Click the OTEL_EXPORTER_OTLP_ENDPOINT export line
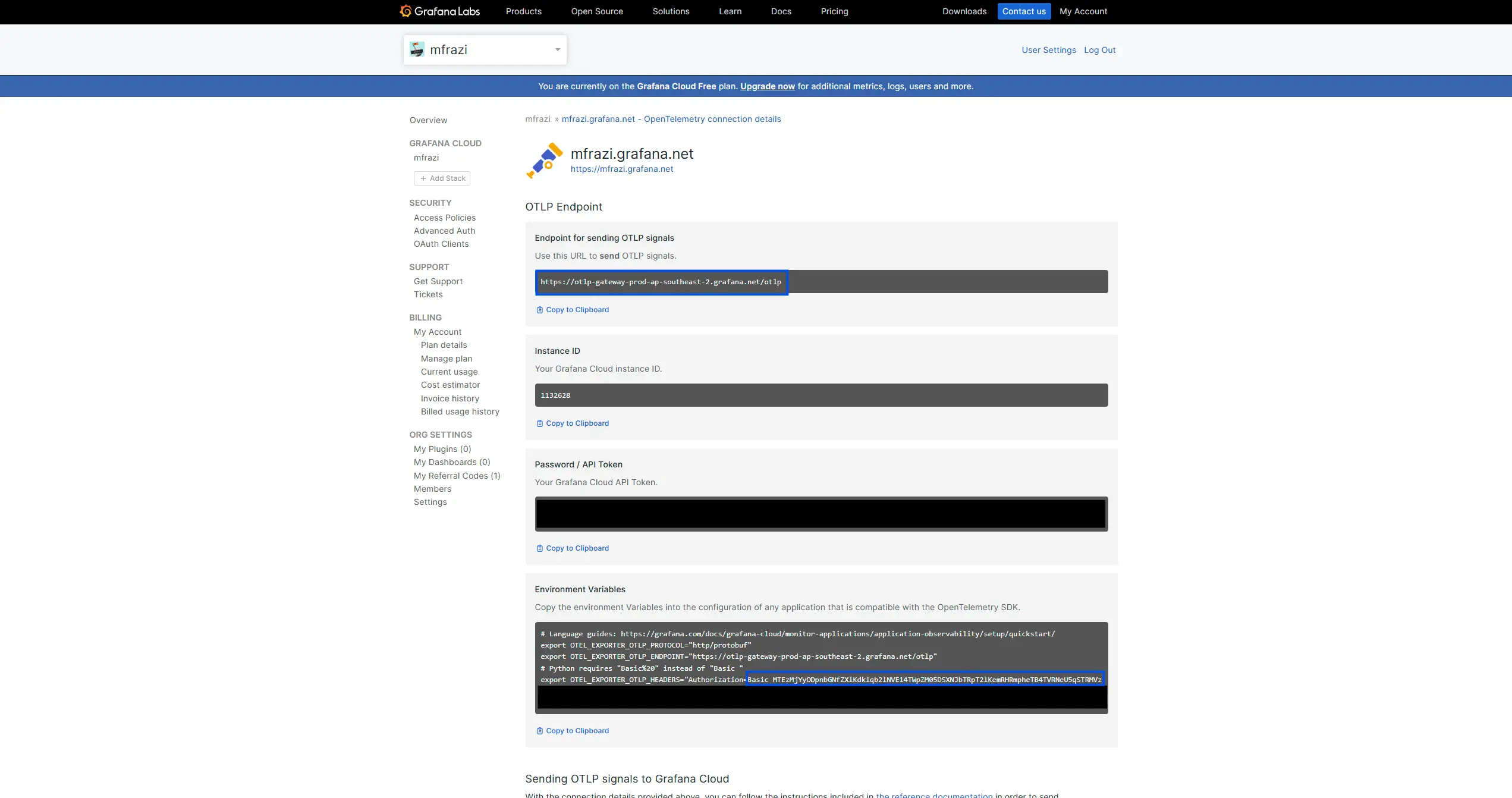Image resolution: width=1512 pixels, height=798 pixels. 738,656
